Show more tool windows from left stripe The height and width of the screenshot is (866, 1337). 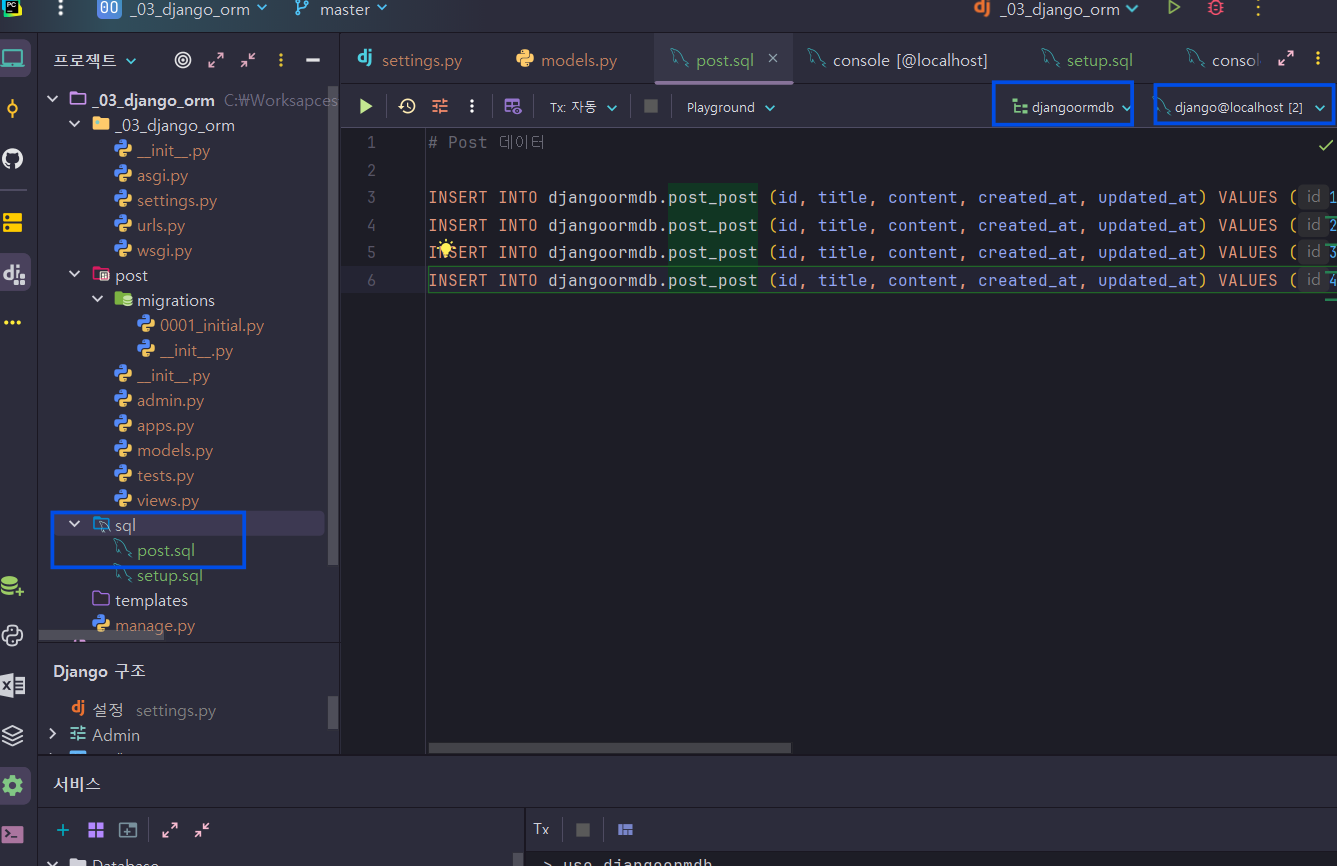[x=13, y=323]
